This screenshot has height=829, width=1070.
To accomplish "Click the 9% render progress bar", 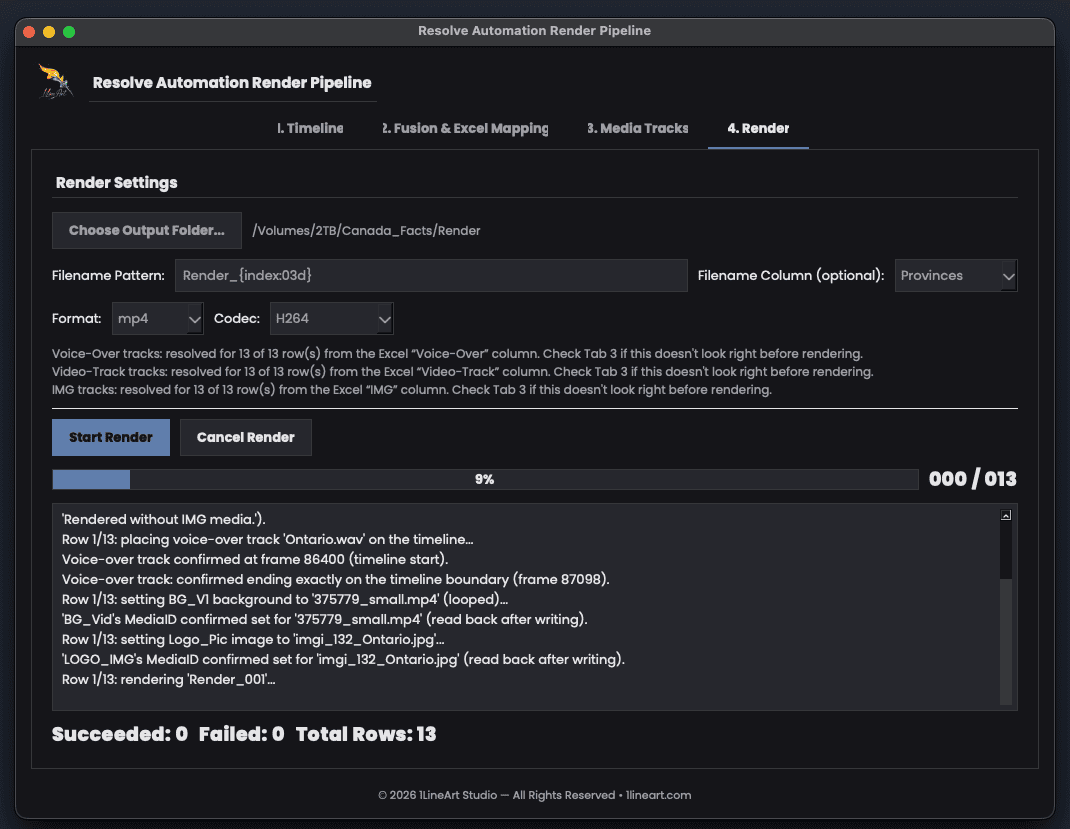I will (x=485, y=479).
